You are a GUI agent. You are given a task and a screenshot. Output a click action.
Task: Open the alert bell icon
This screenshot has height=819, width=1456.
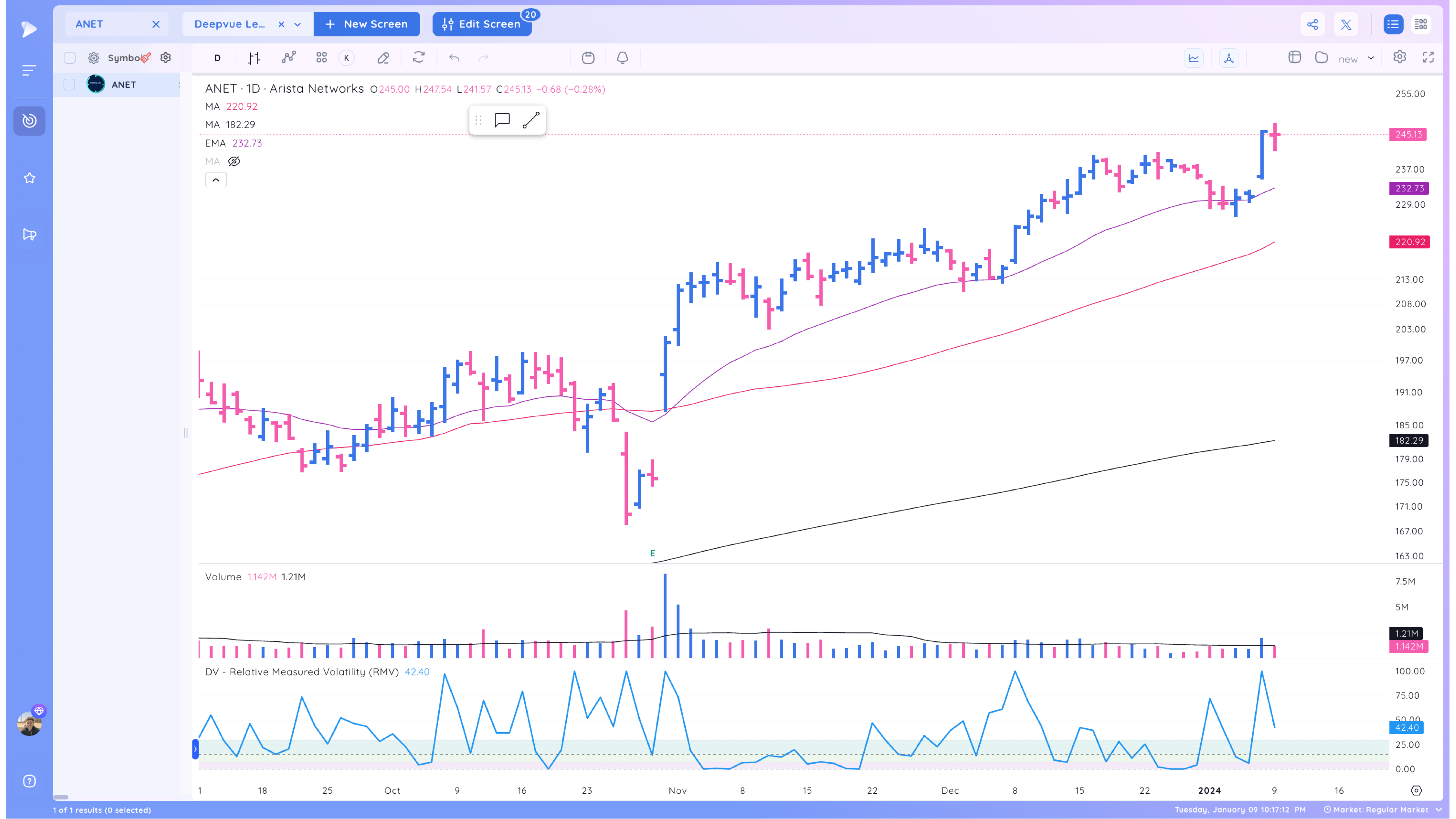click(622, 58)
